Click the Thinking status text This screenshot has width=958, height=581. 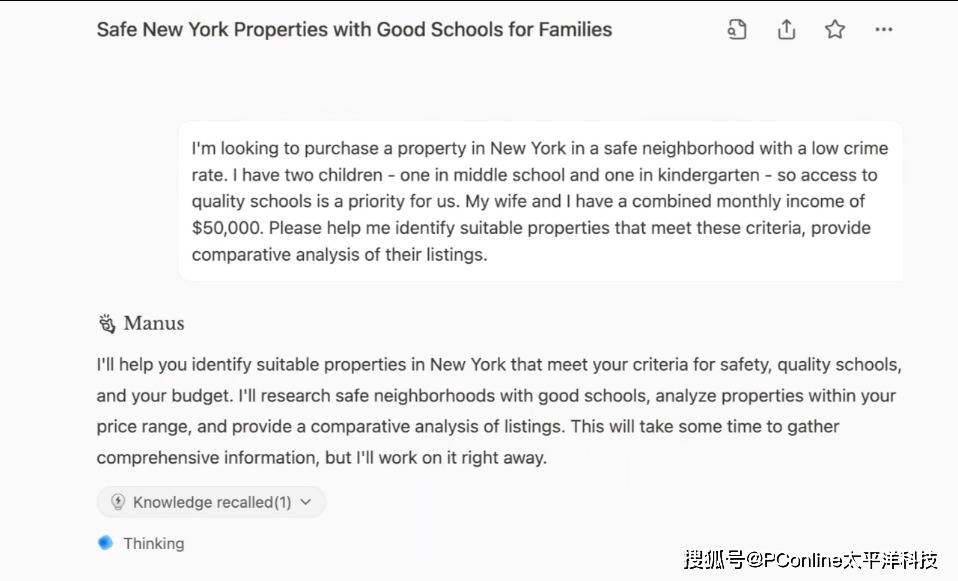pyautogui.click(x=153, y=543)
